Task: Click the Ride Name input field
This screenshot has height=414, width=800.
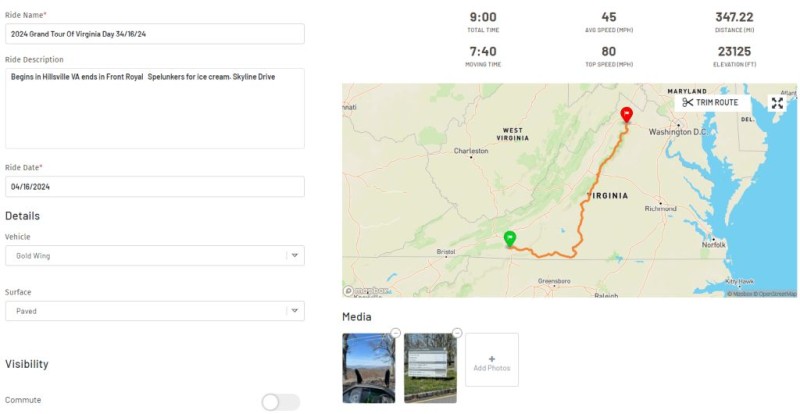Action: pyautogui.click(x=154, y=34)
